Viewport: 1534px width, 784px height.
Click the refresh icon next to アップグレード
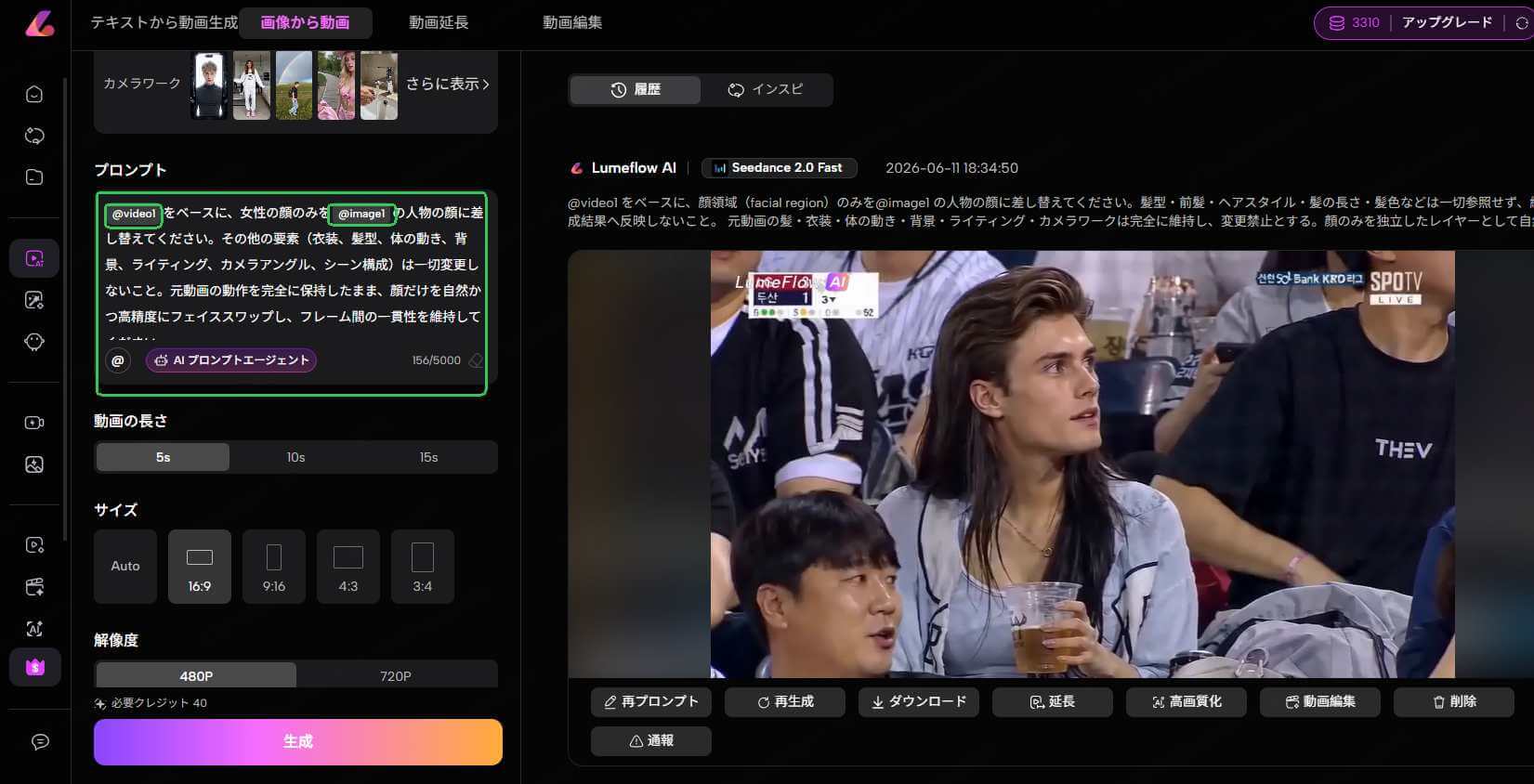1521,23
